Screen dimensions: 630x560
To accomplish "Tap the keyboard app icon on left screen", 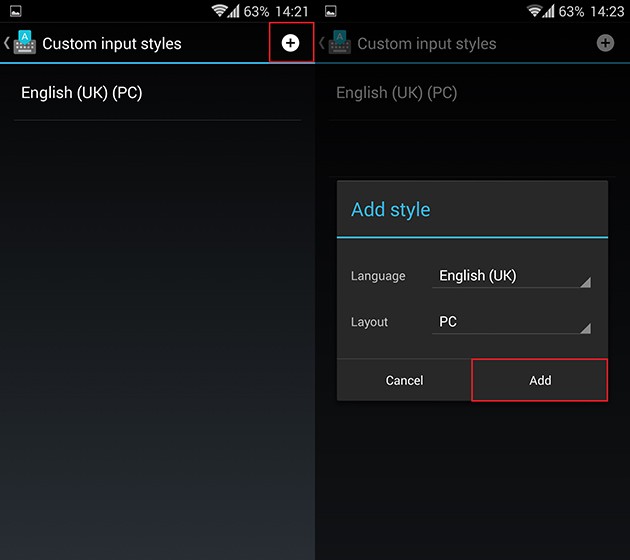I will pyautogui.click(x=25, y=42).
